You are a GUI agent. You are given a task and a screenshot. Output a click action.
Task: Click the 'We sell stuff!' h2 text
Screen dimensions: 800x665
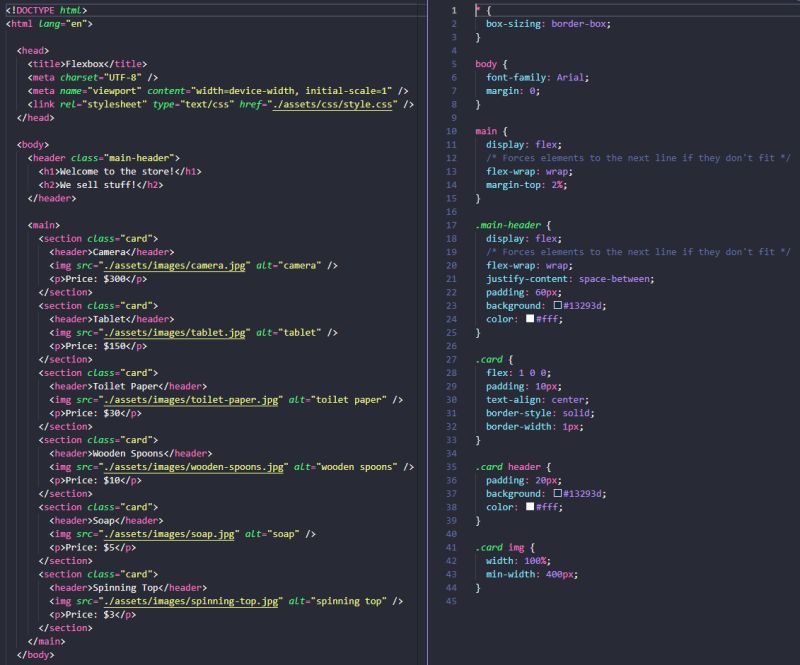pos(98,185)
